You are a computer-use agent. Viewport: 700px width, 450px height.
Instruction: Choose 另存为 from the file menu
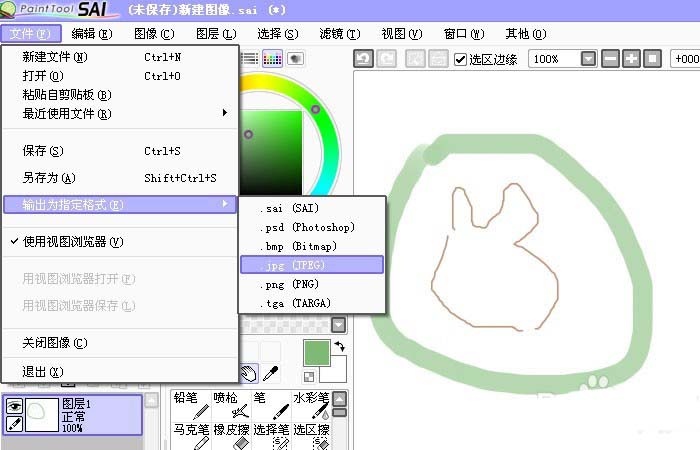[x=120, y=178]
